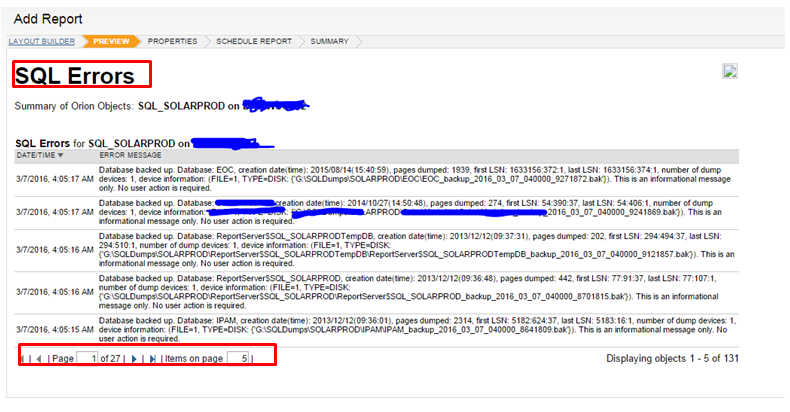Open the LAYOUT BUILDER step
The width and height of the screenshot is (790, 412).
42,41
